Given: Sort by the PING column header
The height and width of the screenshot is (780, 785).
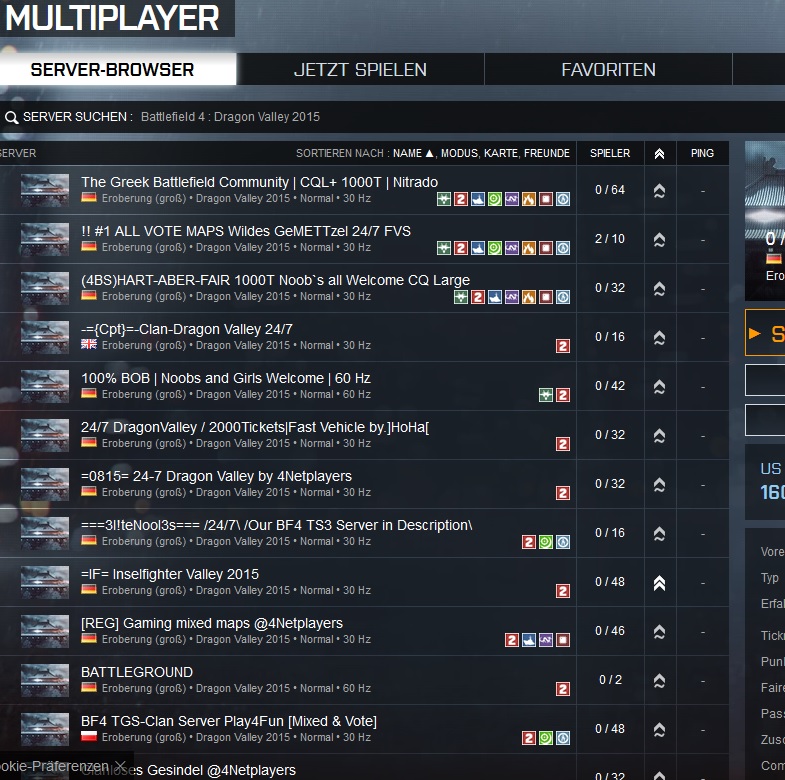Looking at the screenshot, I should pos(702,153).
